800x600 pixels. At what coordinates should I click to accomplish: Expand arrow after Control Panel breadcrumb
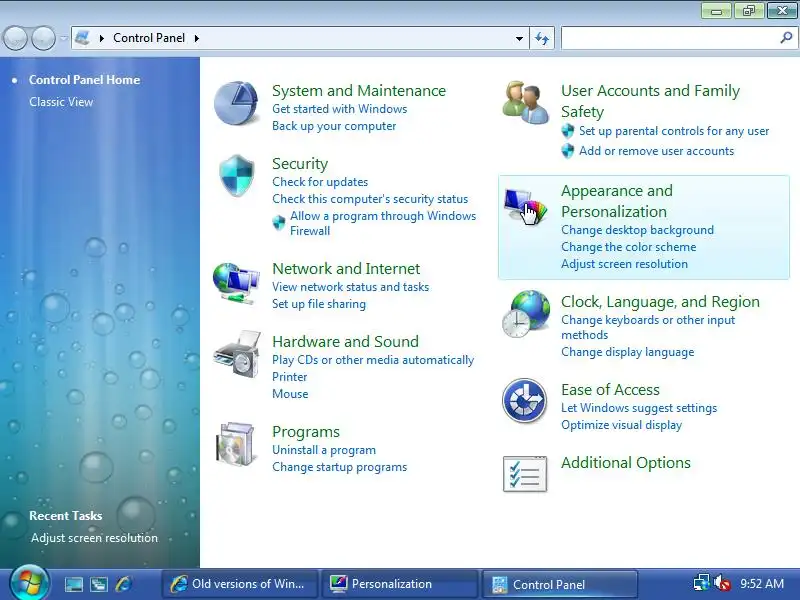click(197, 38)
